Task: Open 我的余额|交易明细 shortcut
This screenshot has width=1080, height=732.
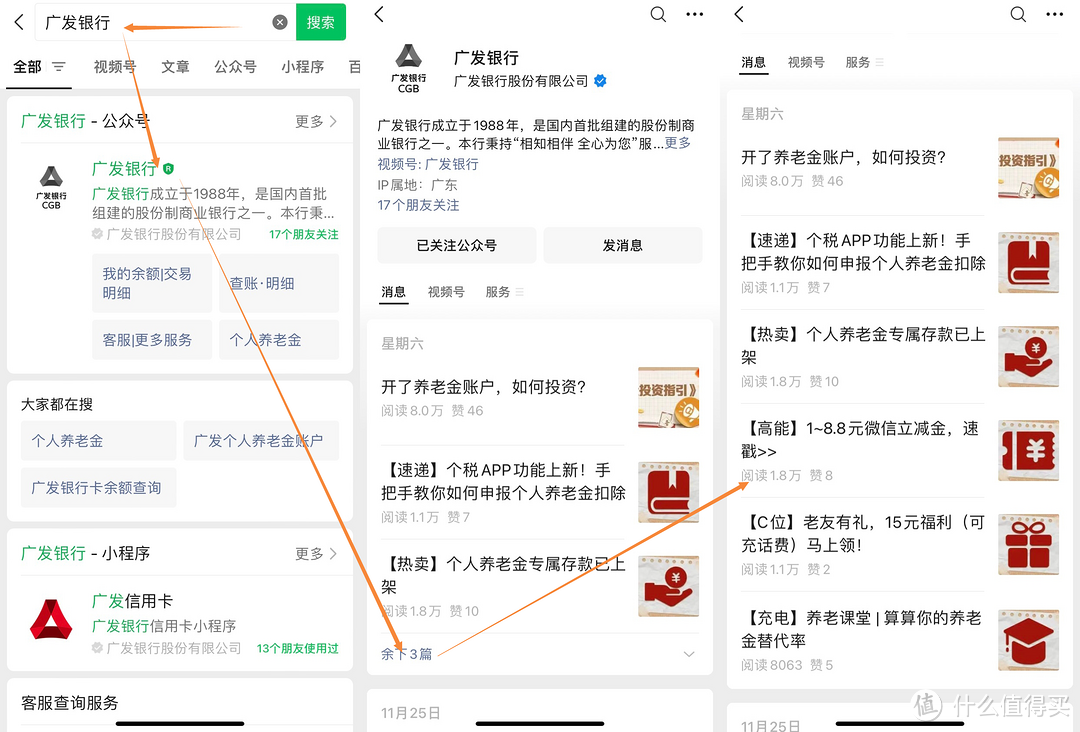Action: click(152, 283)
